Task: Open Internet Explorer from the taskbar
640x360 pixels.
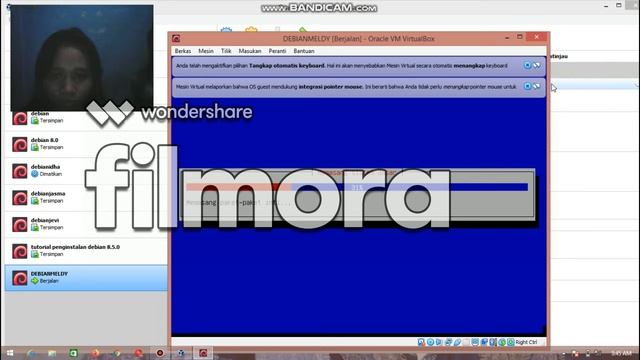Action: (31, 353)
